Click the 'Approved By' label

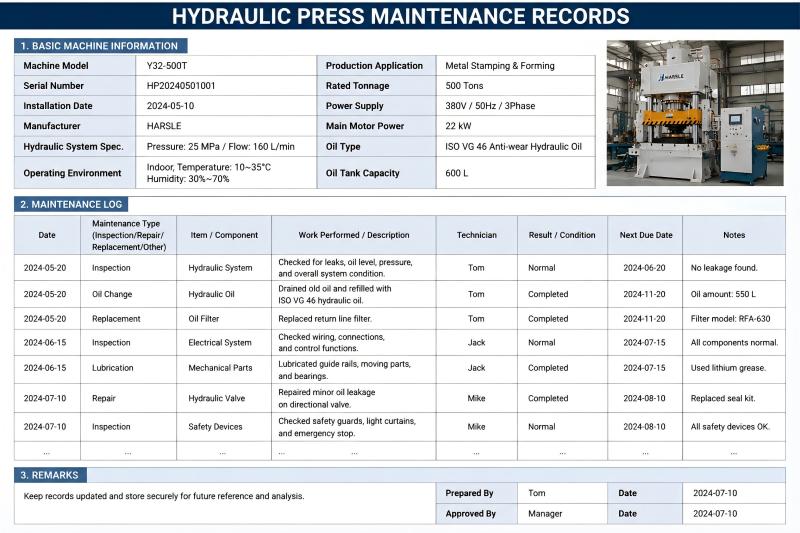tap(470, 514)
